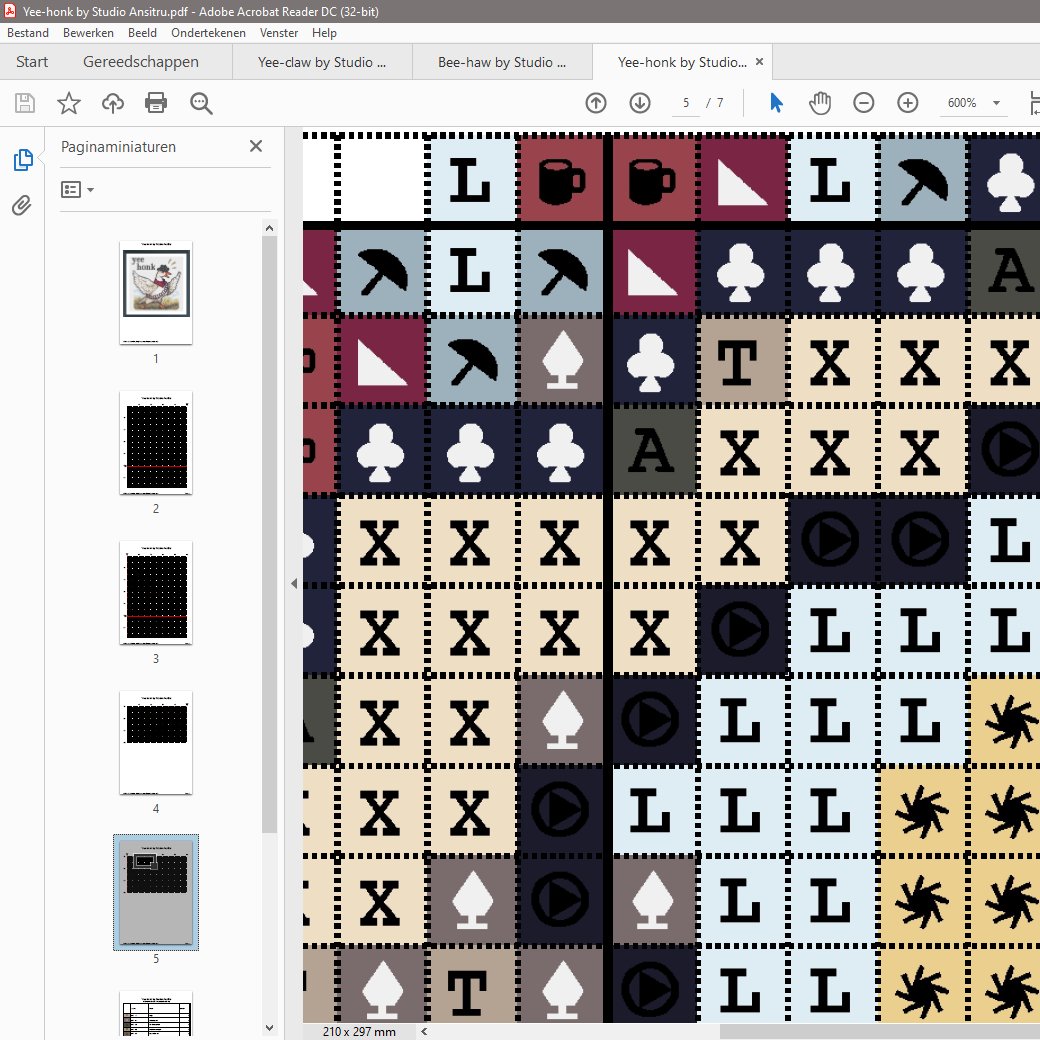Activate the arrow selection tool
The image size is (1040, 1040).
(x=776, y=103)
